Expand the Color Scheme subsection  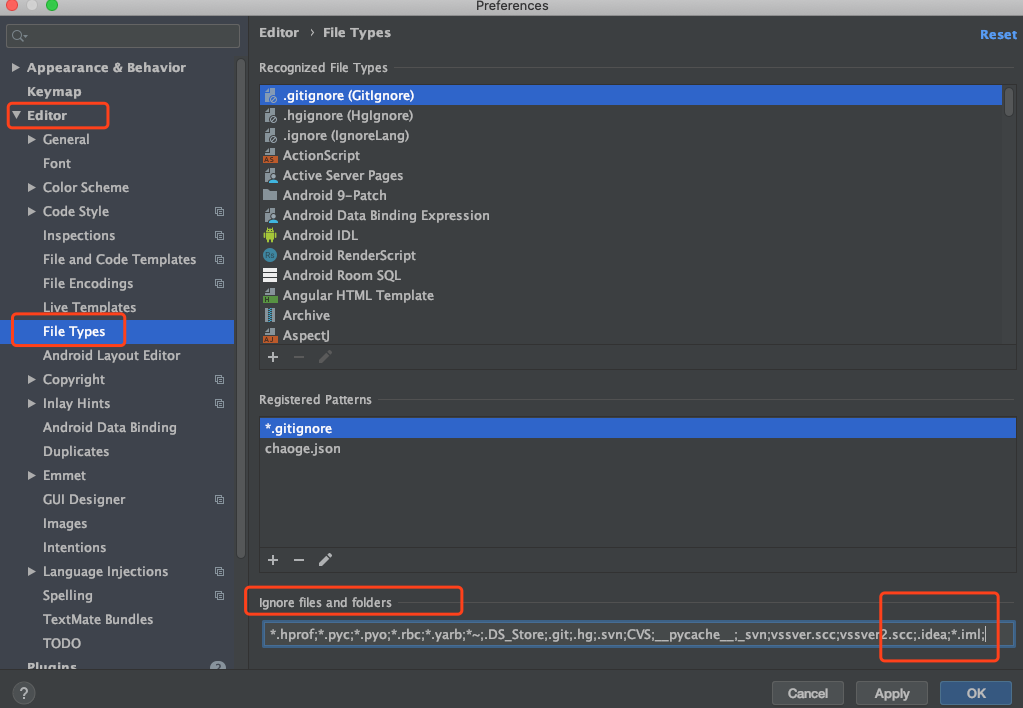click(x=31, y=187)
